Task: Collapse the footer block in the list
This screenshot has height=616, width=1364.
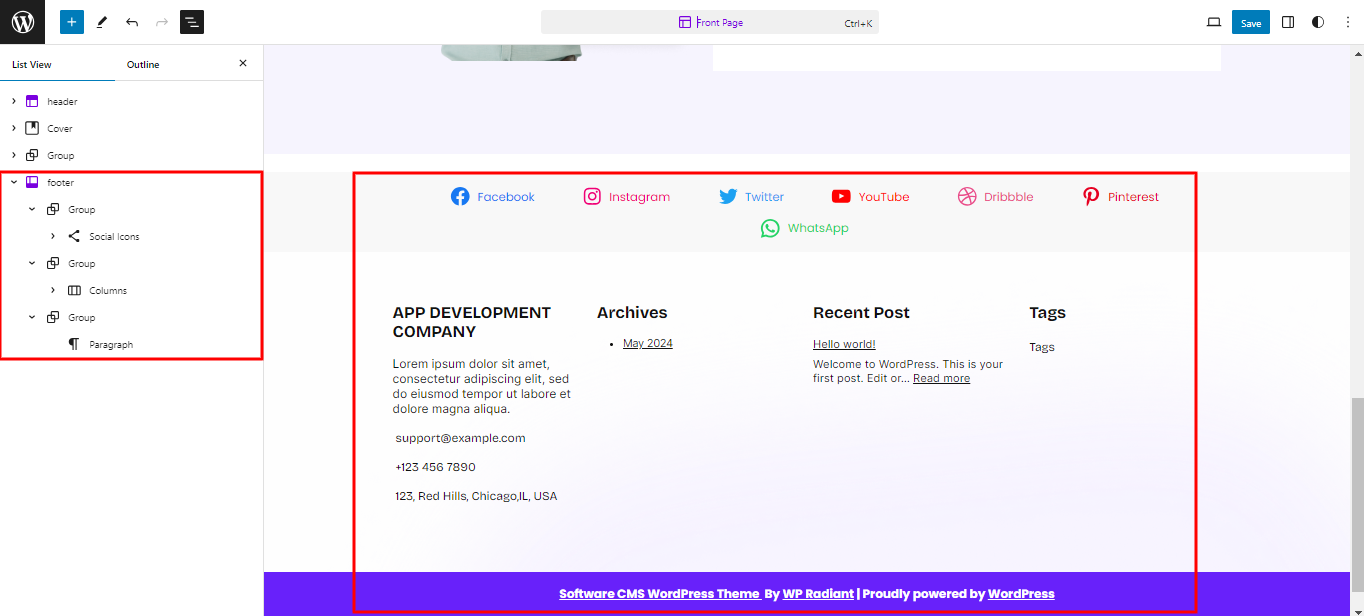Action: click(13, 182)
